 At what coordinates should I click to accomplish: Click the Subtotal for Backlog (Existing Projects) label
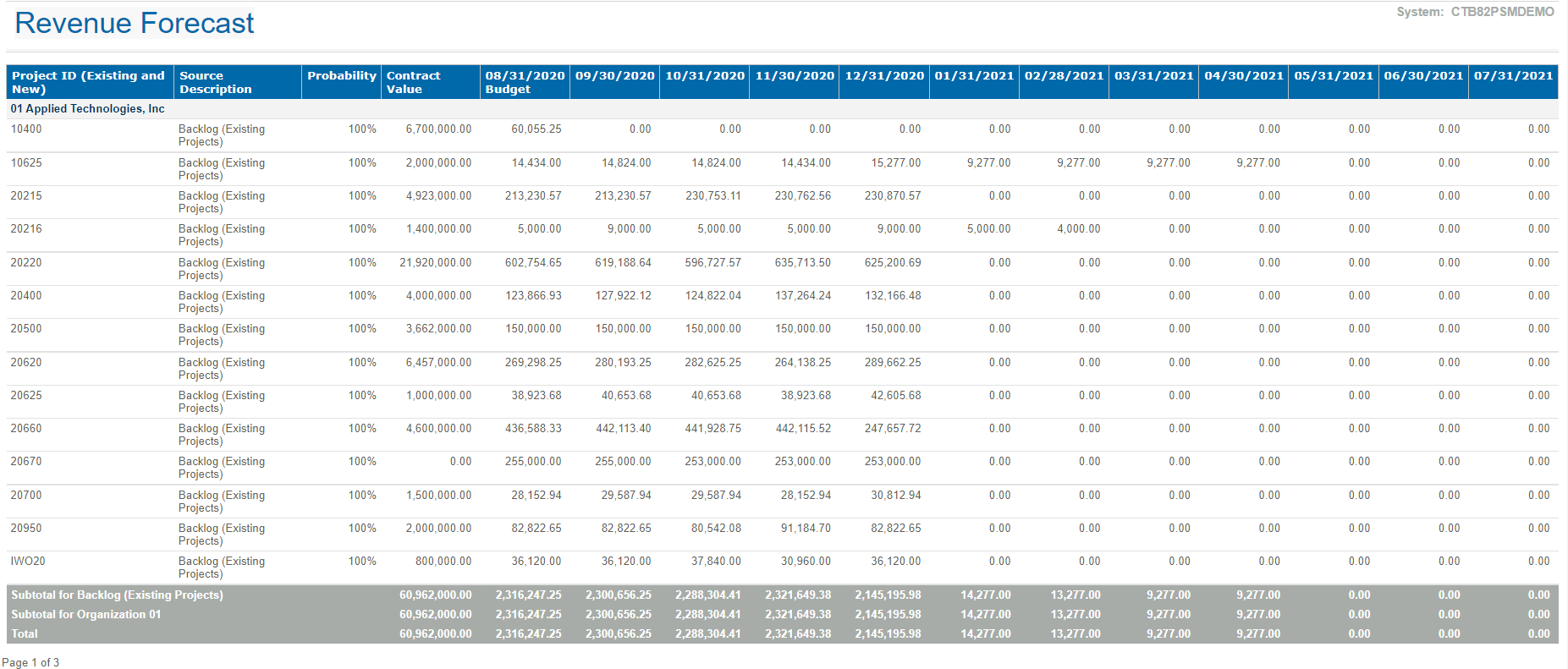click(117, 595)
